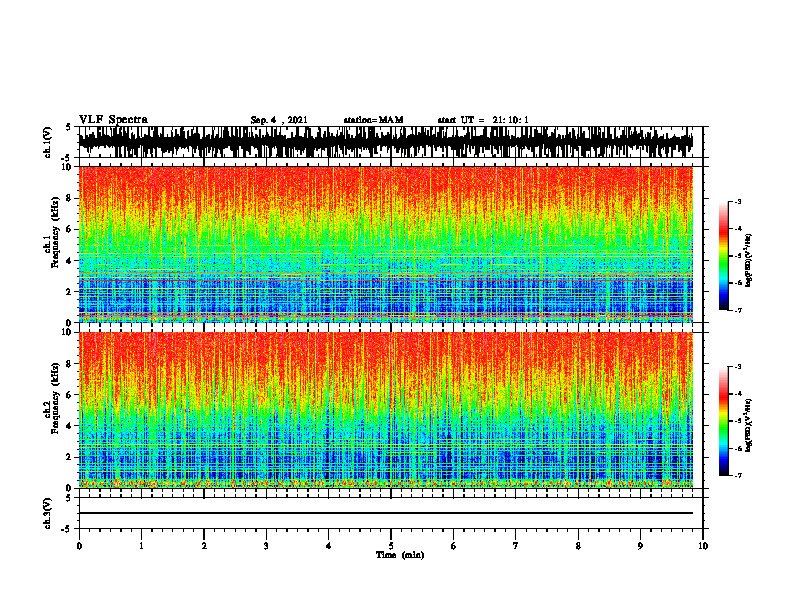Screen dimensions: 792x612
Task: Click time axis tick label '1'
Action: (x=141, y=546)
